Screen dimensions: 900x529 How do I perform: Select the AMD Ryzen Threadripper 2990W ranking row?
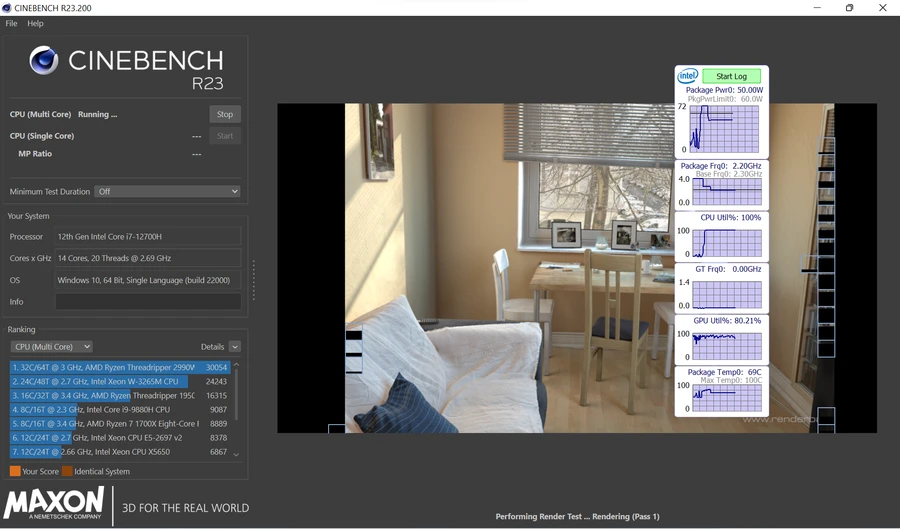point(120,367)
